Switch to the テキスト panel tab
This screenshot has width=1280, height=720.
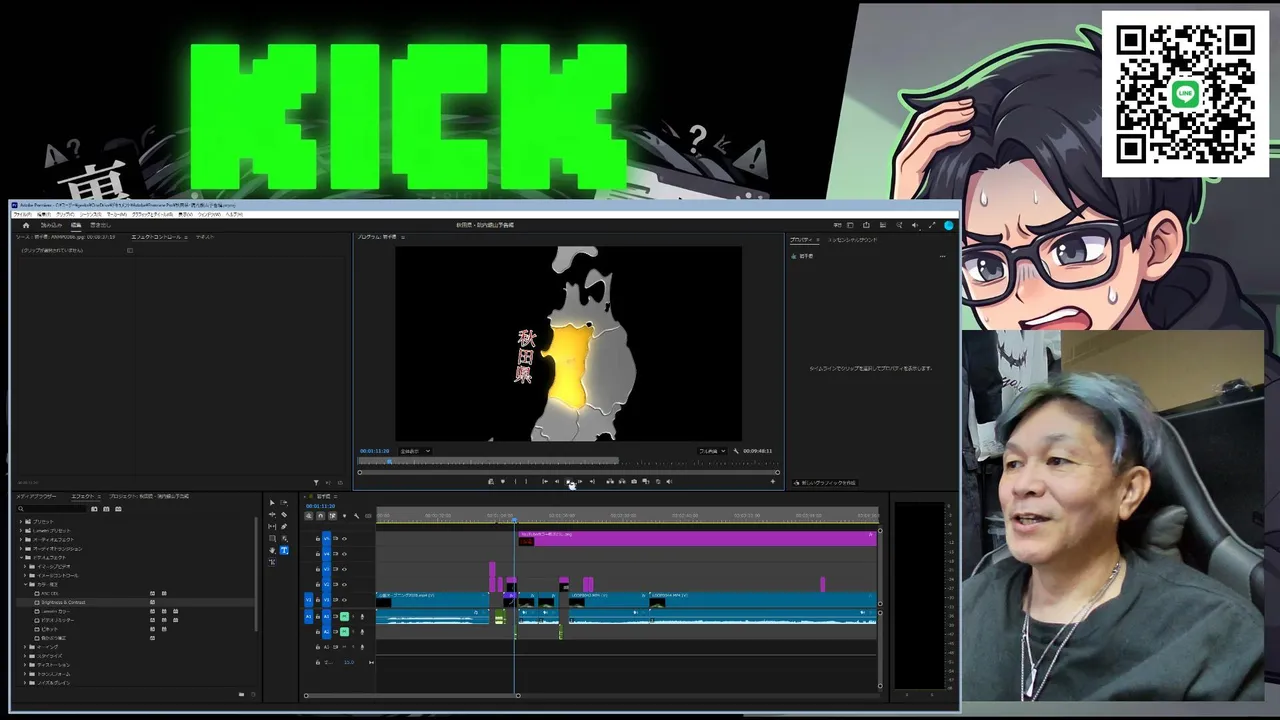[205, 237]
